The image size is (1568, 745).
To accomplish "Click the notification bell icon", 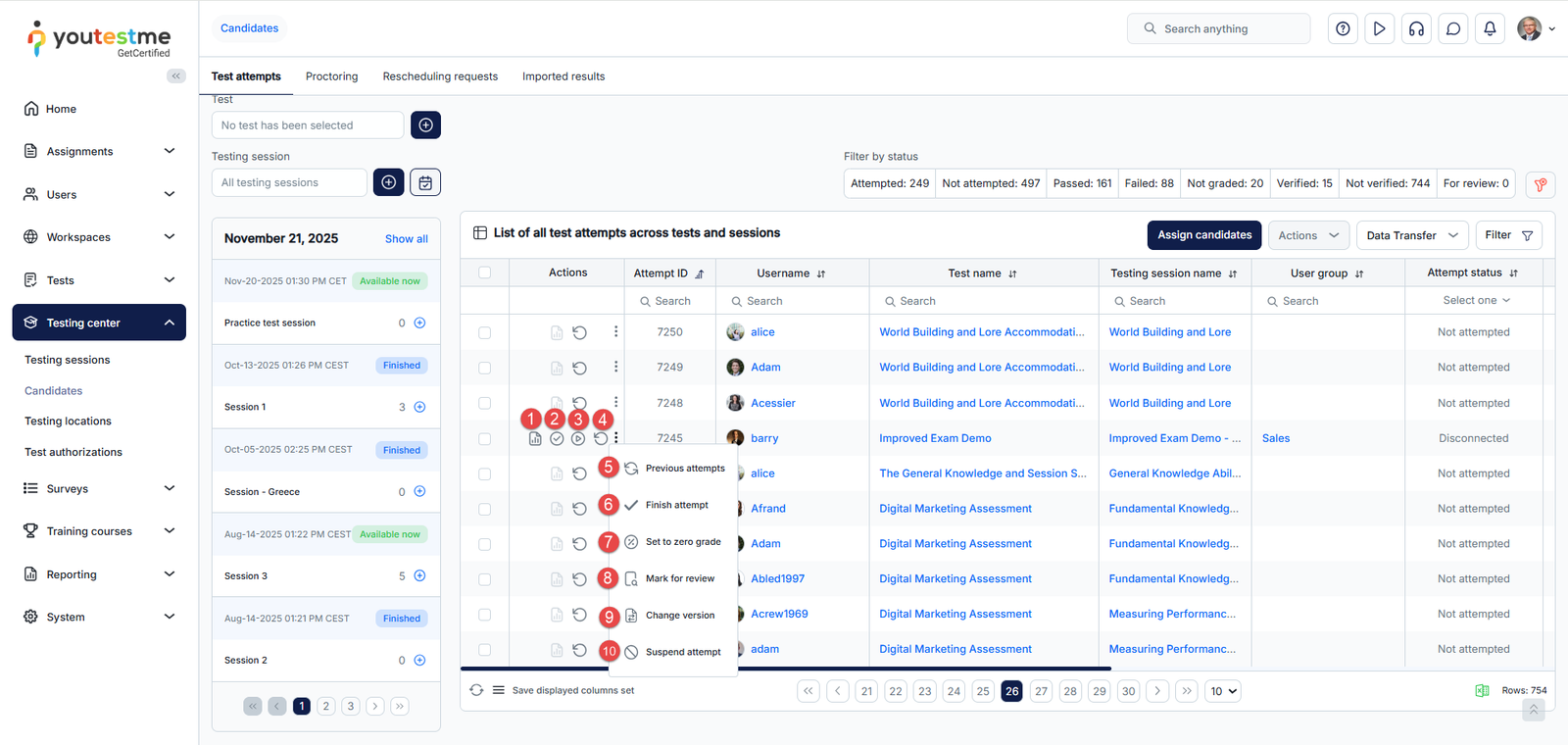I will [1490, 28].
